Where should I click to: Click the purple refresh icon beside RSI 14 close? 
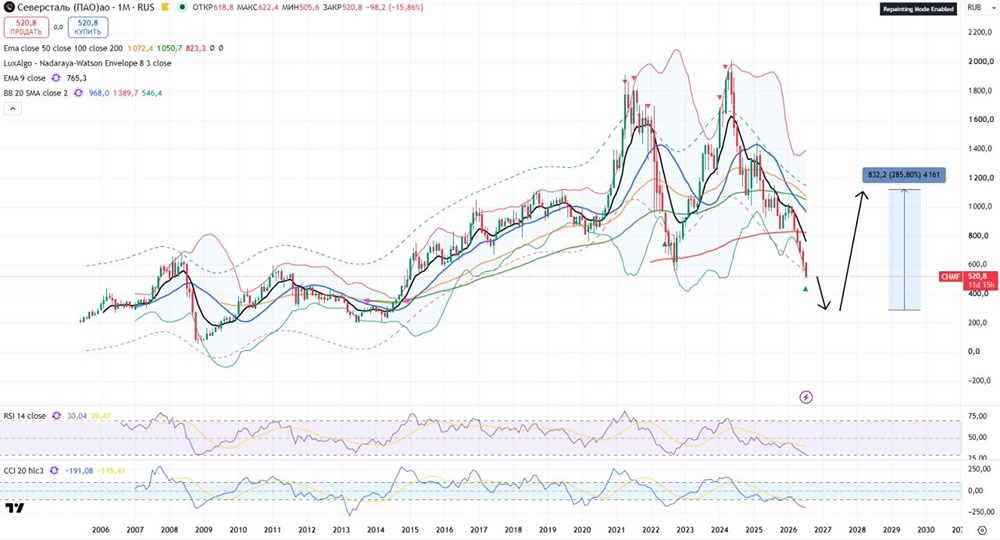(57, 416)
